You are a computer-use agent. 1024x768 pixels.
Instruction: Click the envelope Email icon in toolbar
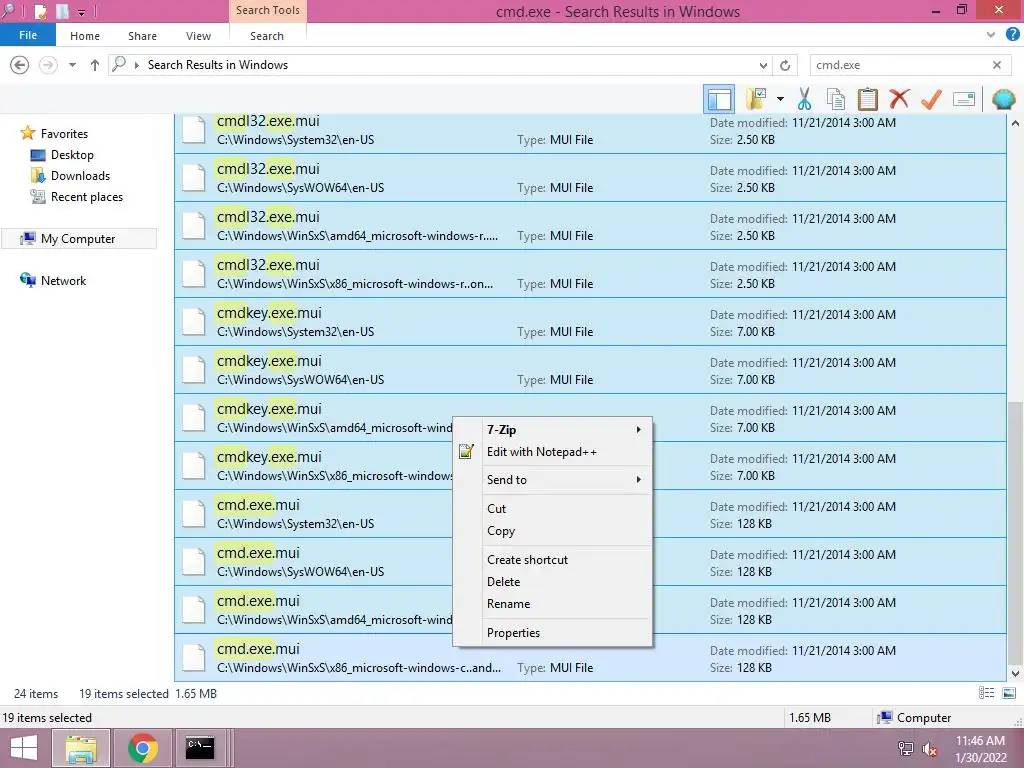(964, 99)
